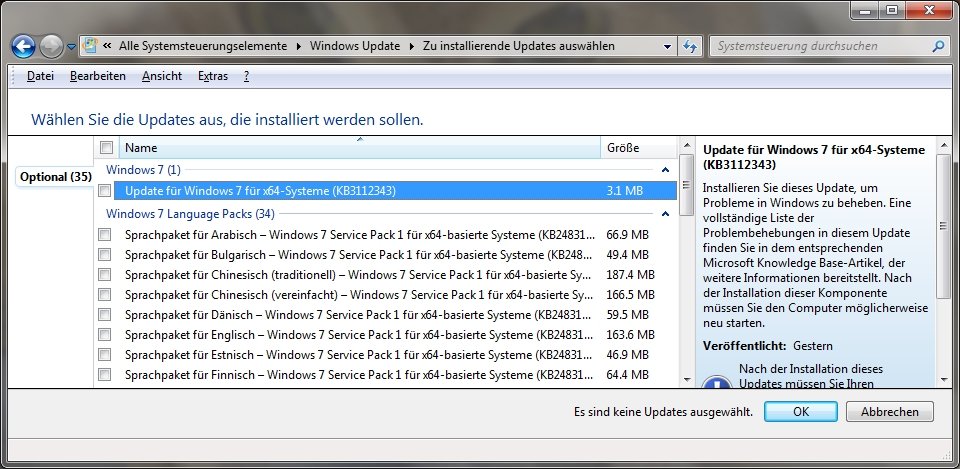This screenshot has height=469, width=960.
Task: Check the KB3112343 update checkbox
Action: coord(105,191)
